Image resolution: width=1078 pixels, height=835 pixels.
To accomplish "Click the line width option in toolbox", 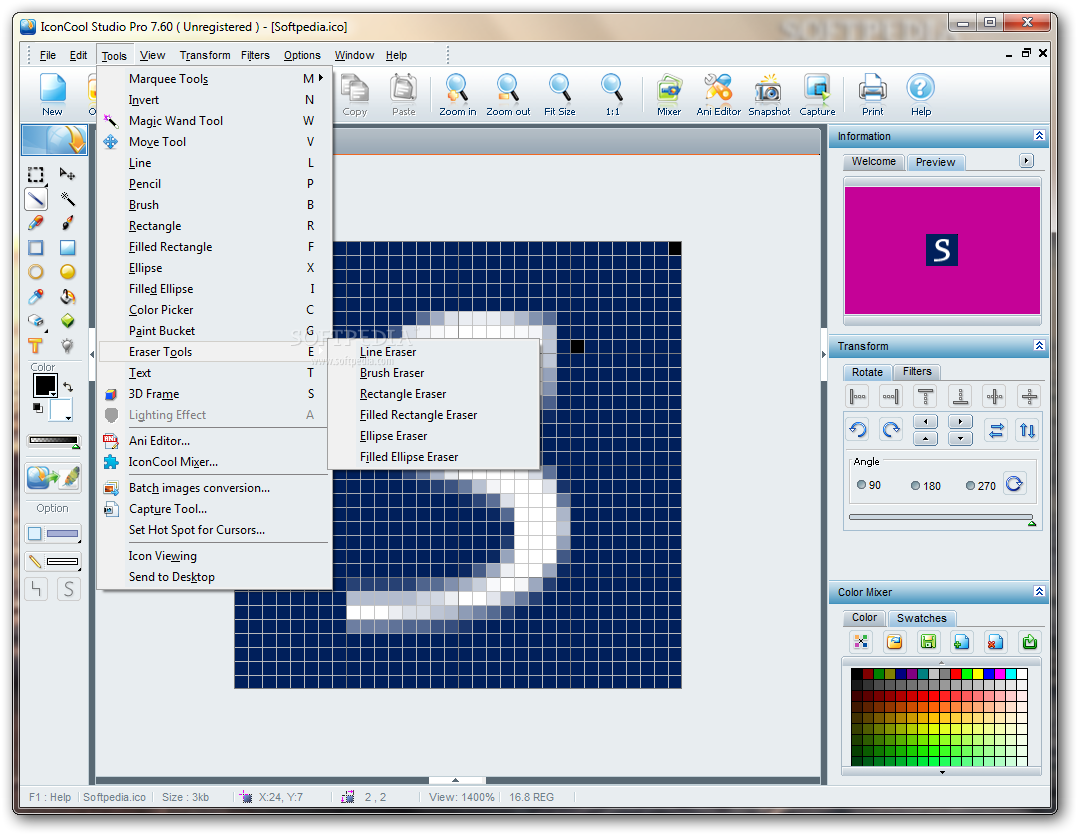I will [x=53, y=561].
